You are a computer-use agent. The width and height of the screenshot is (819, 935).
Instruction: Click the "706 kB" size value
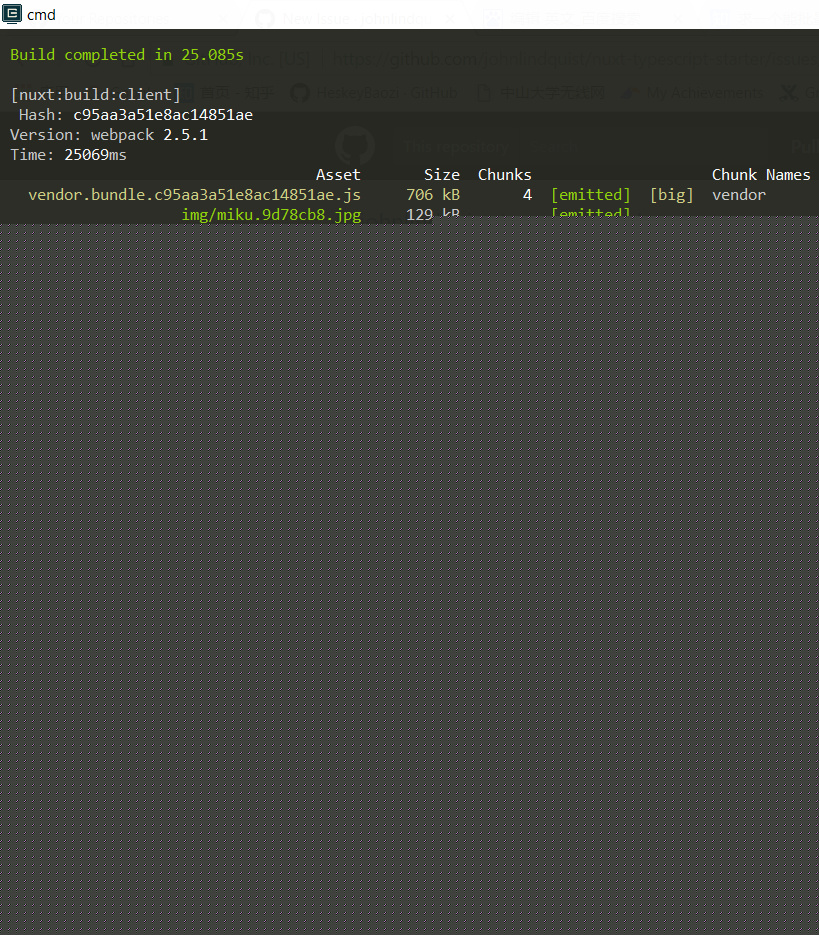(x=433, y=195)
